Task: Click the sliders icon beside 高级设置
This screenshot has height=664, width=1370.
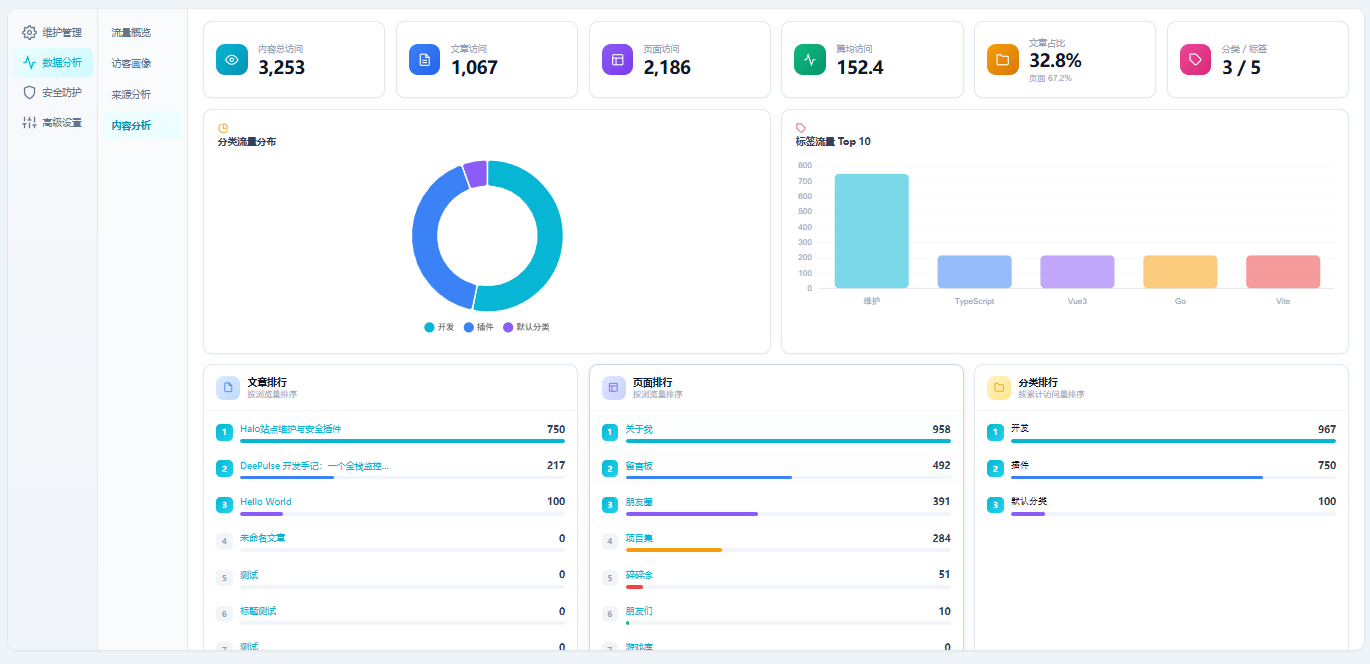Action: pos(30,123)
